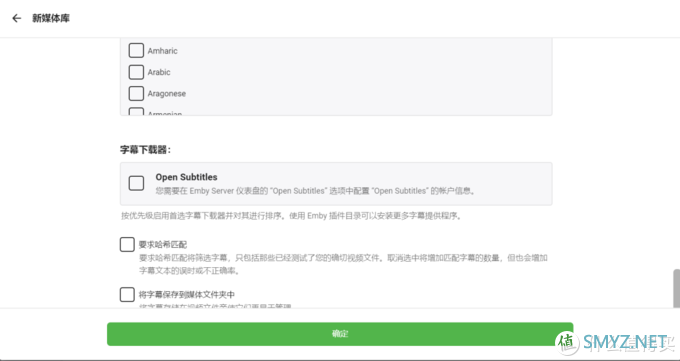Check the Amharic language box

(x=136, y=50)
